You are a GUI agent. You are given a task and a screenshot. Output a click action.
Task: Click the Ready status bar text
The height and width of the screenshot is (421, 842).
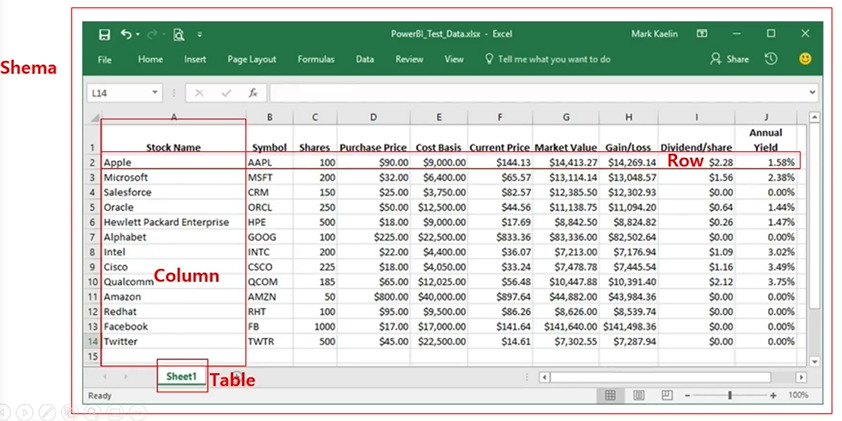pos(100,396)
